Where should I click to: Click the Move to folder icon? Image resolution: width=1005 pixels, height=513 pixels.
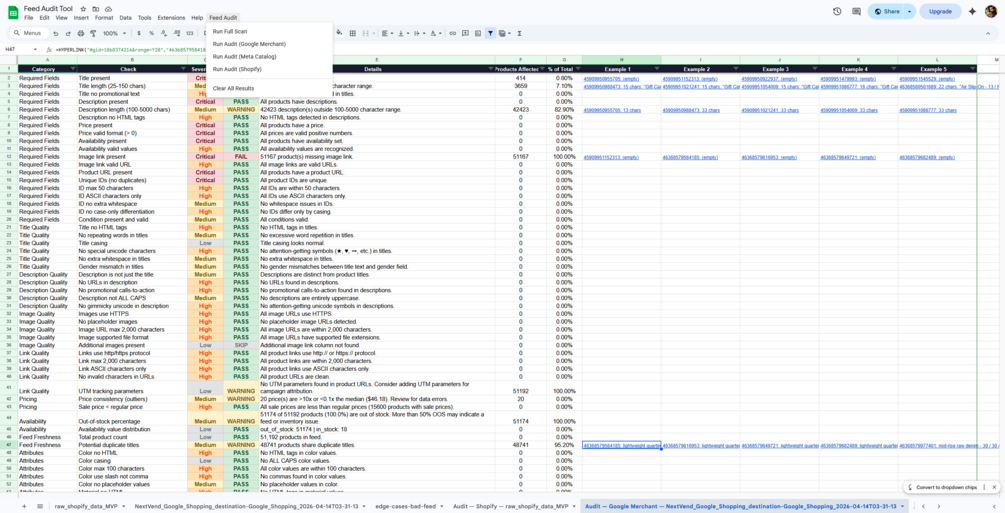[x=96, y=9]
